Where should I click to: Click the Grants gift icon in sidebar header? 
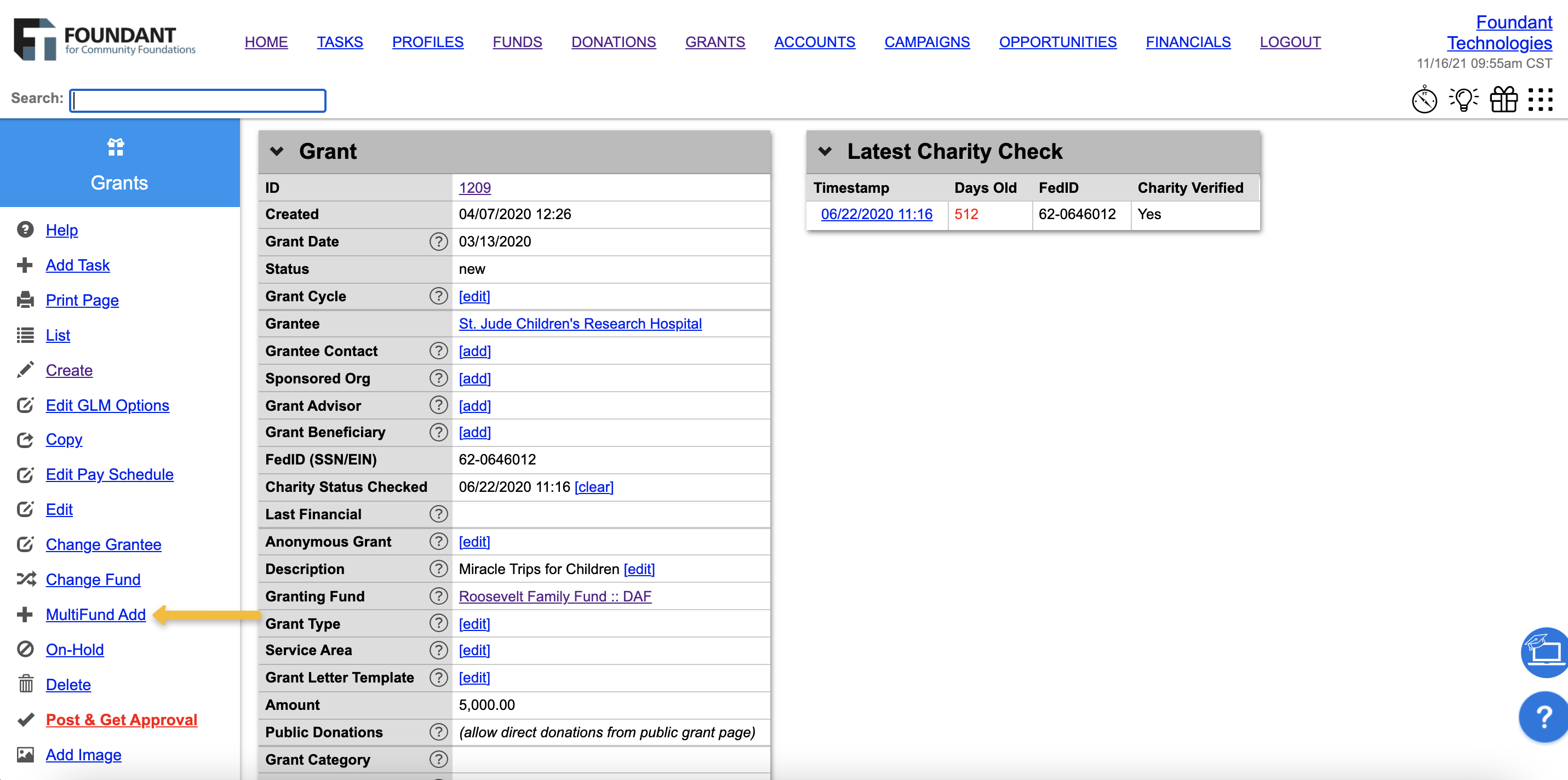tap(116, 147)
